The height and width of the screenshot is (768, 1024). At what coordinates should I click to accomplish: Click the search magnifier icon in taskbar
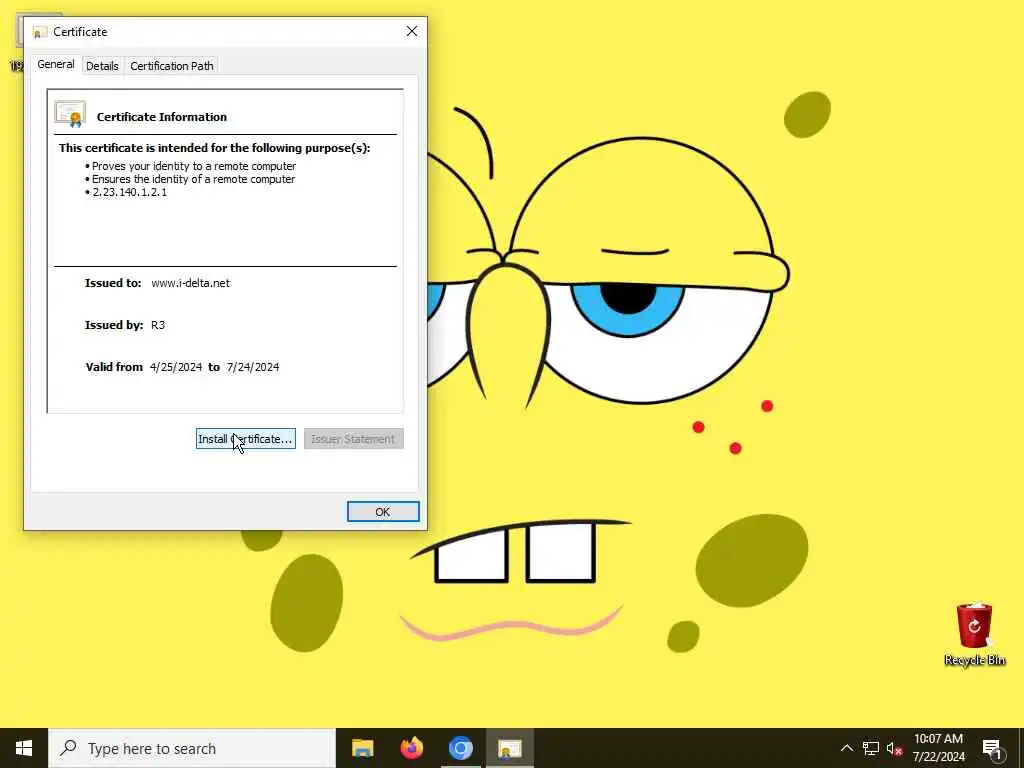pyautogui.click(x=68, y=748)
